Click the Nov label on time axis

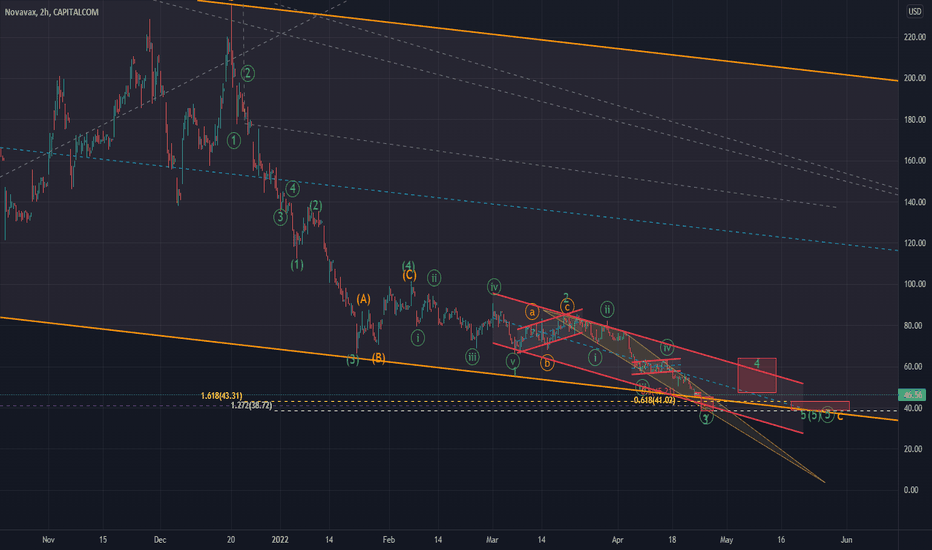49,540
